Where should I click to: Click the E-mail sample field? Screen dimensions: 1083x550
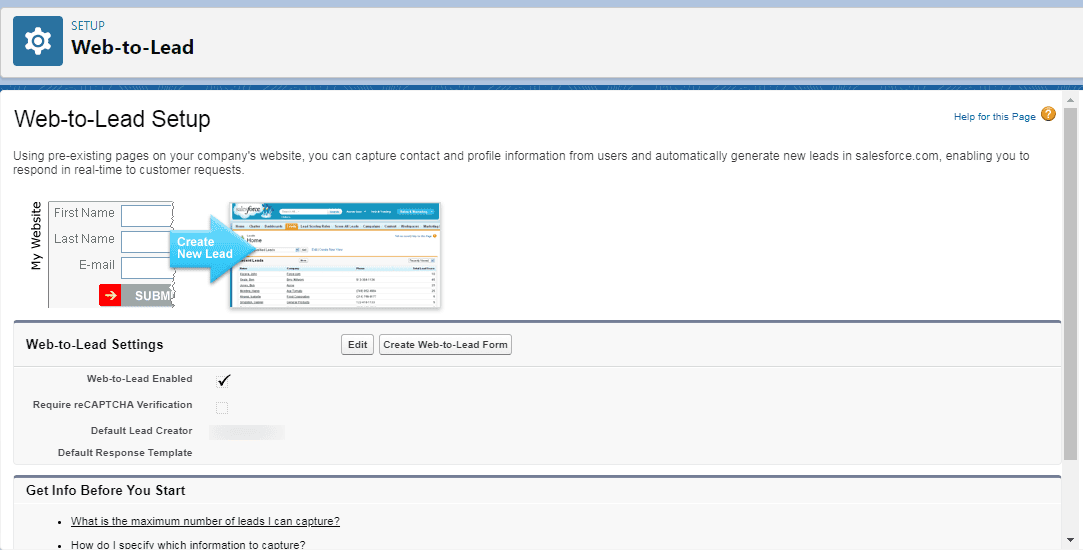tap(146, 268)
